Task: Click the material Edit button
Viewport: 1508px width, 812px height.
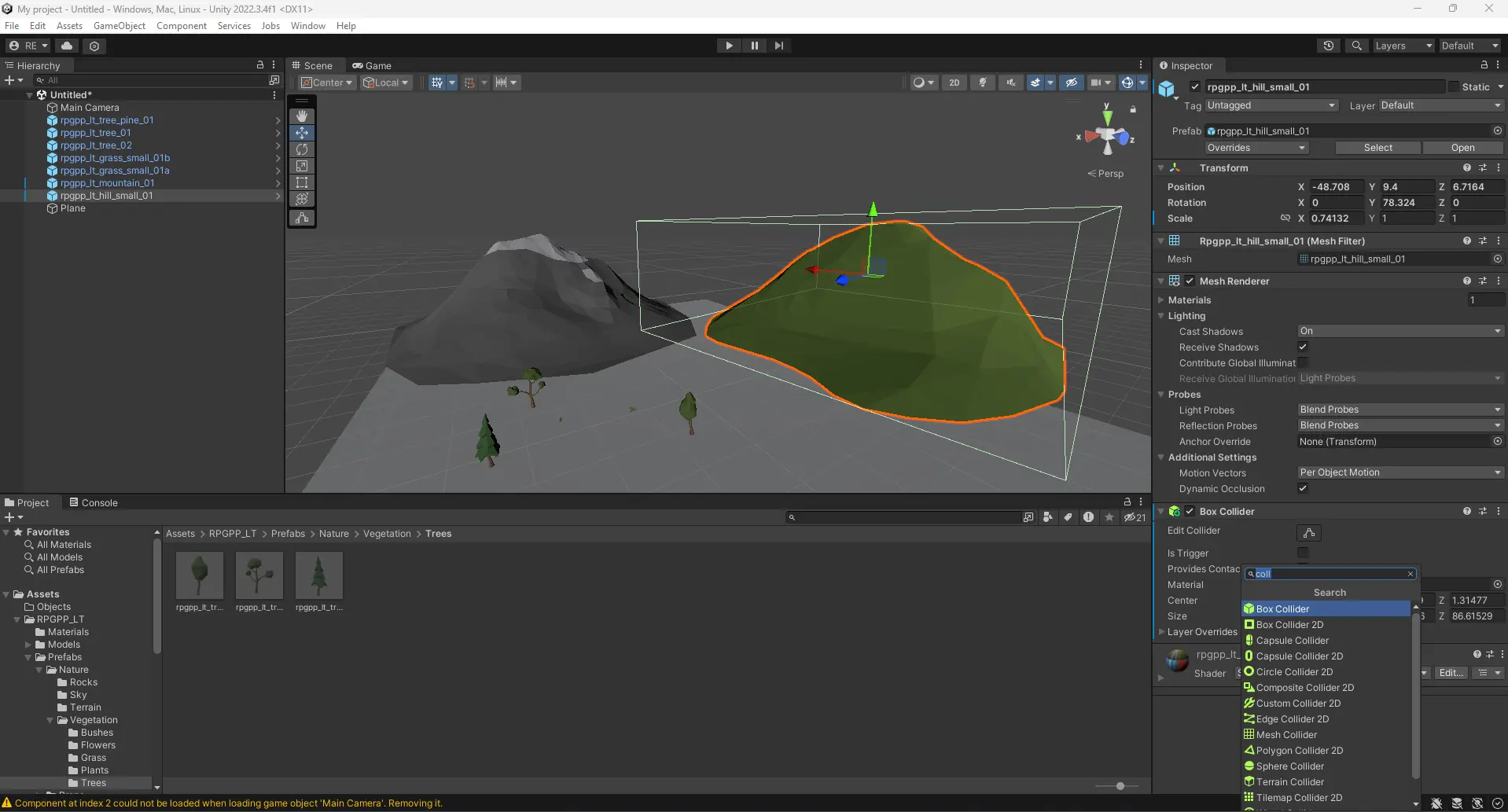Action: (x=1451, y=673)
